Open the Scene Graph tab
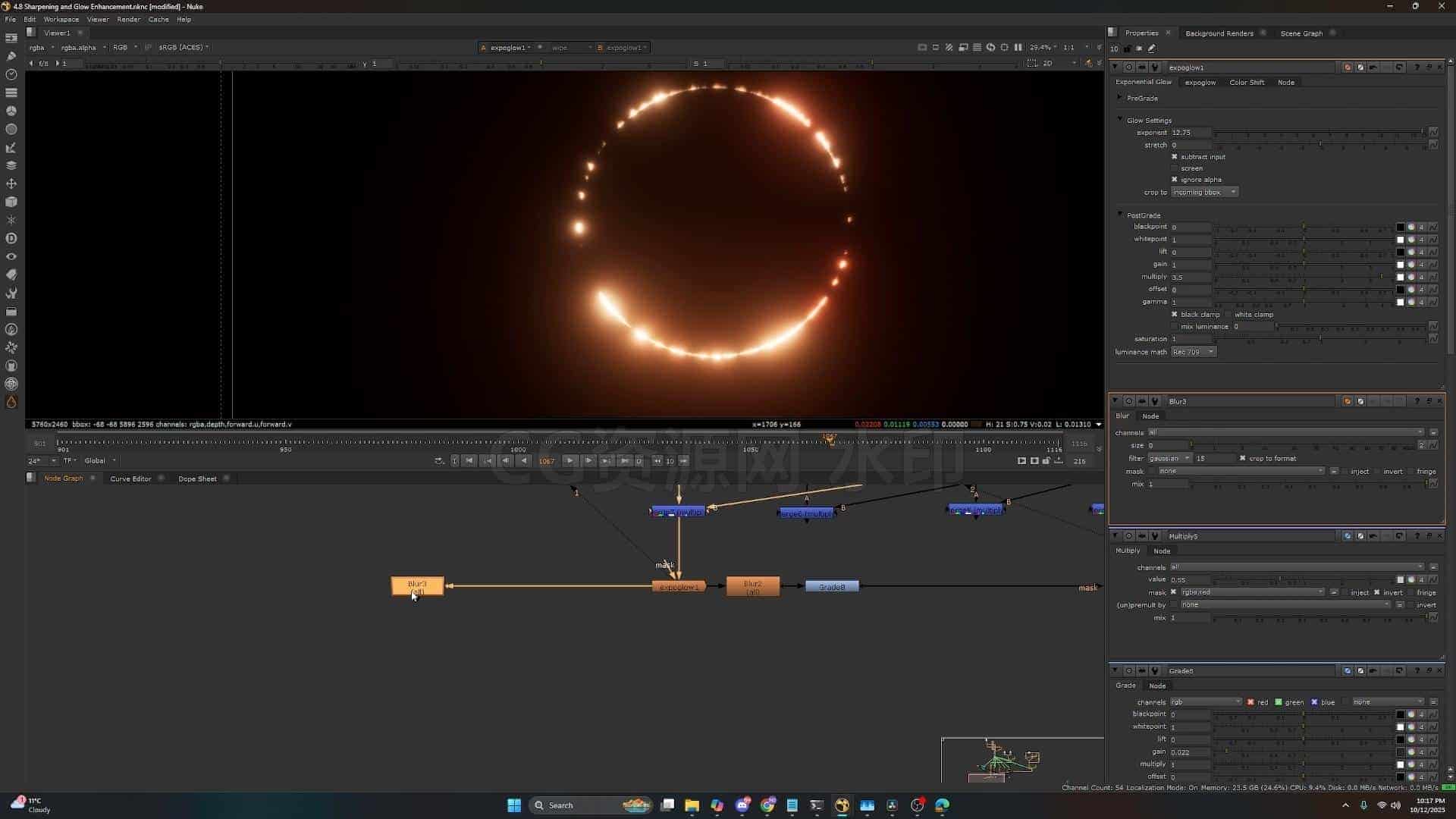Screen dimensions: 1456x819 point(1301,33)
